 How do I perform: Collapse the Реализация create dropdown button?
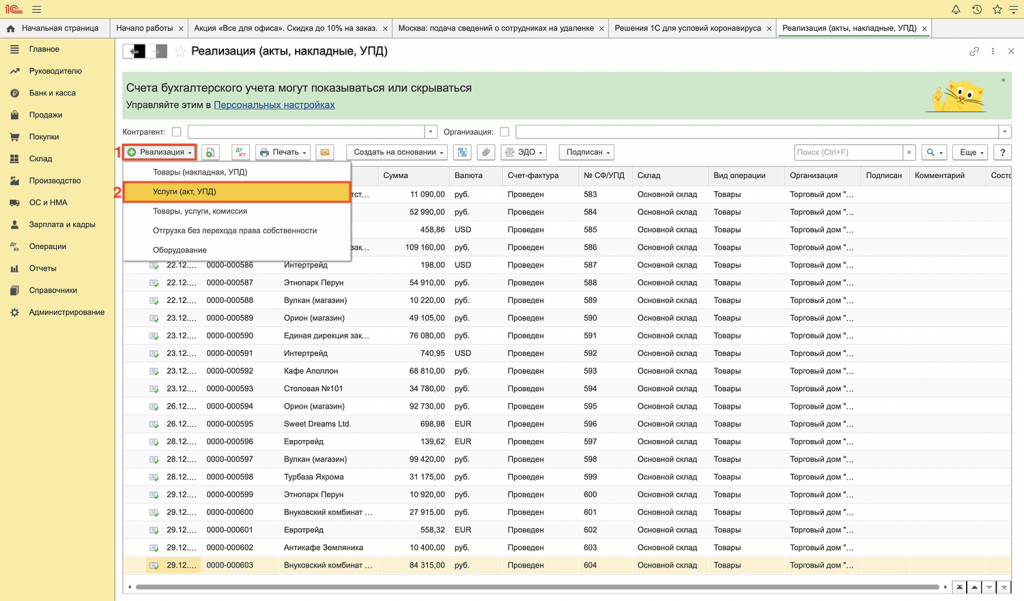(x=159, y=152)
